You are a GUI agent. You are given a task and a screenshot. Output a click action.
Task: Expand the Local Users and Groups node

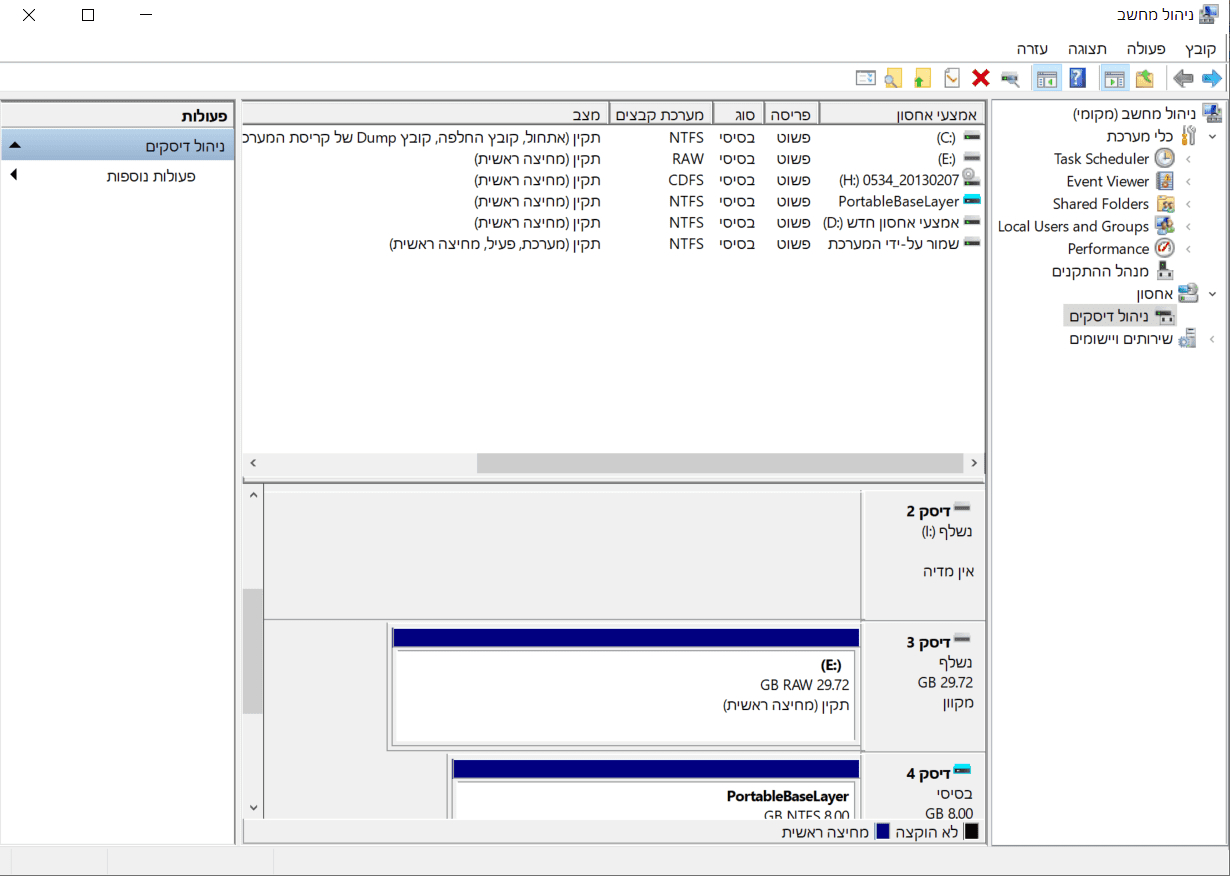coord(1188,226)
